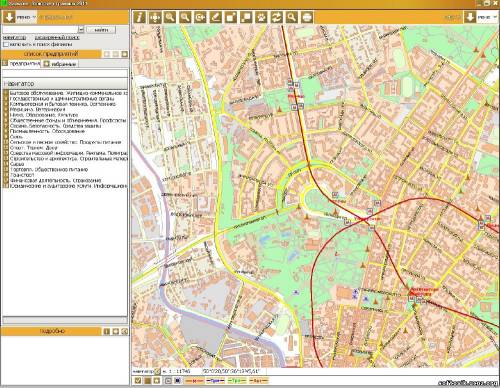Click the zoom out magnifier
This screenshot has width=500, height=388.
tap(185, 17)
